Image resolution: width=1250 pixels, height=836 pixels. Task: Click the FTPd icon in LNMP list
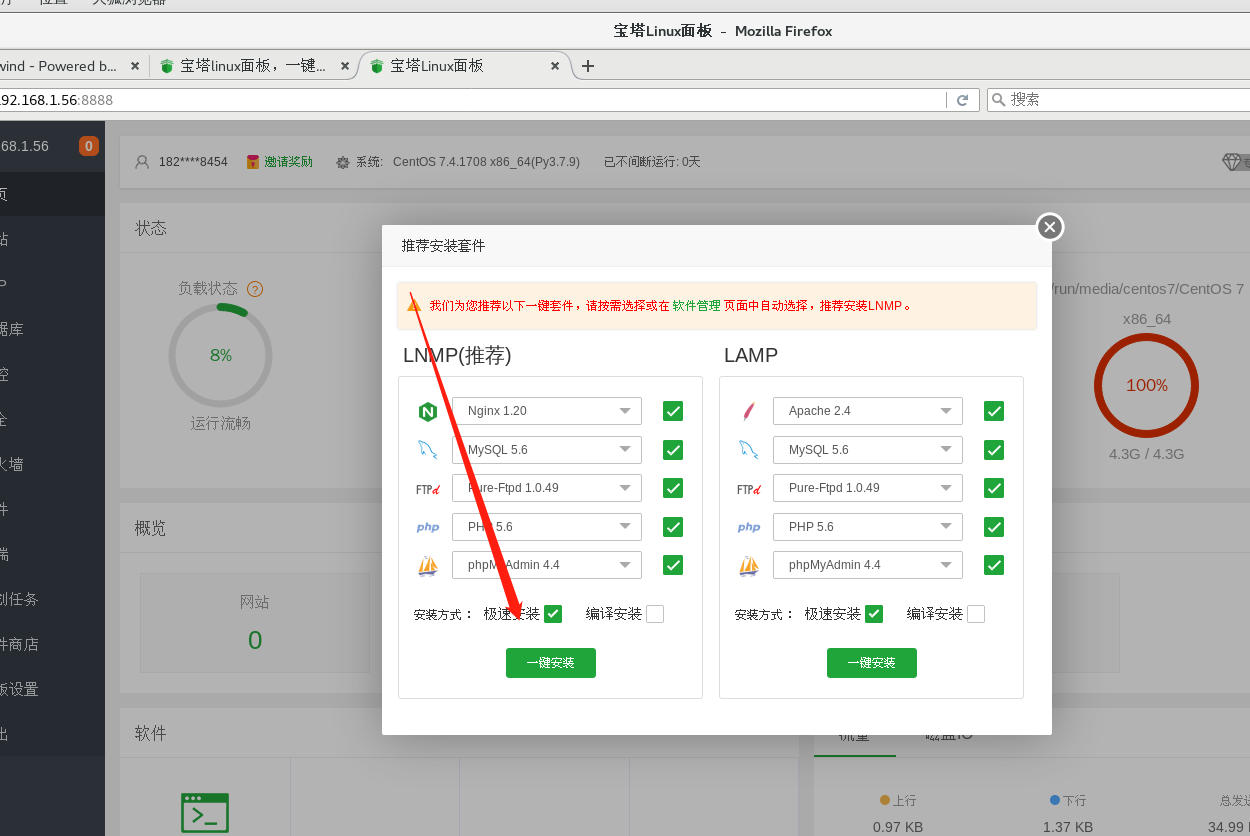click(428, 489)
